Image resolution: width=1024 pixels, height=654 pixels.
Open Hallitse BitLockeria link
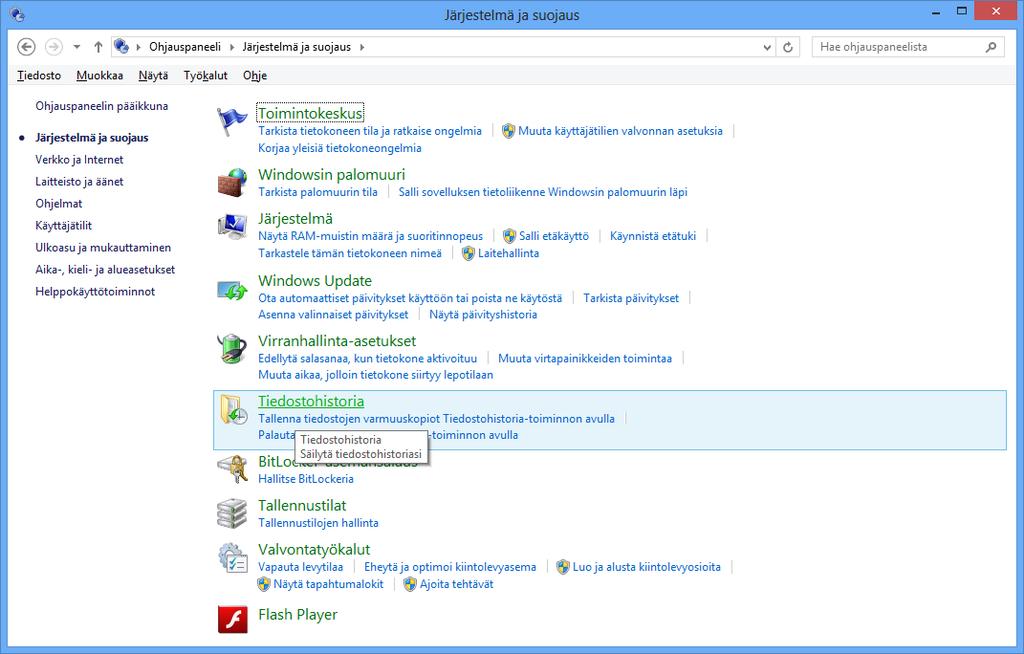tap(306, 479)
